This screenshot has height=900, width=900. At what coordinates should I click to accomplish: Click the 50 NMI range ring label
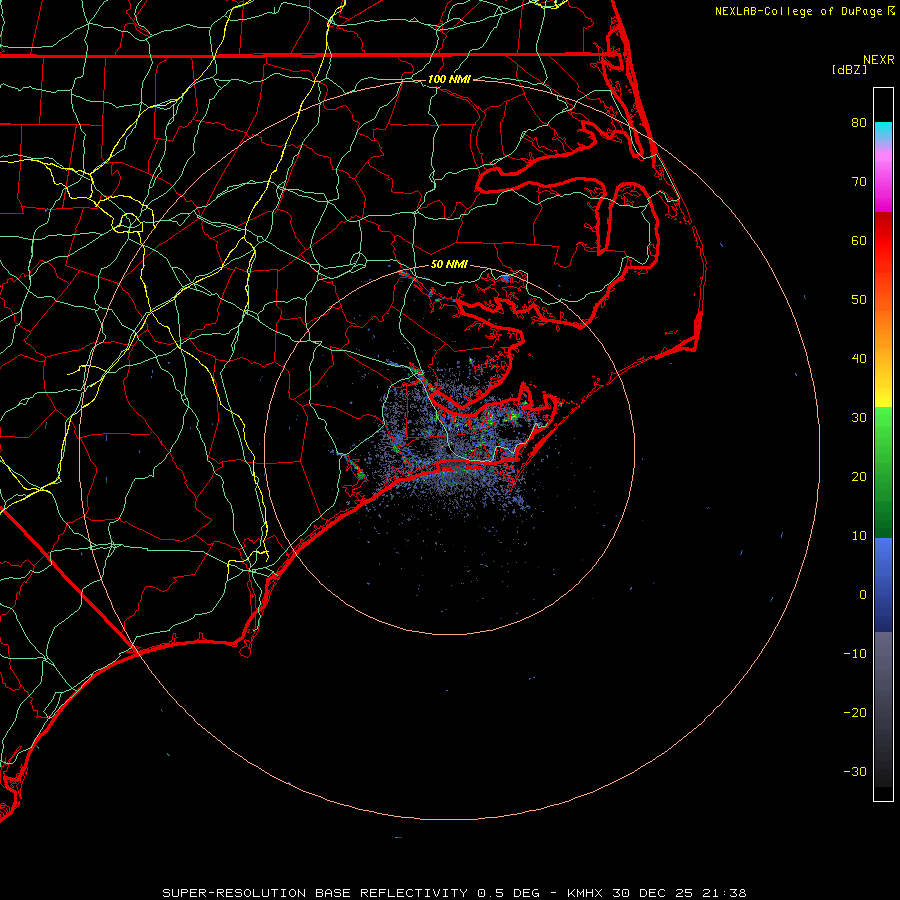tap(449, 264)
